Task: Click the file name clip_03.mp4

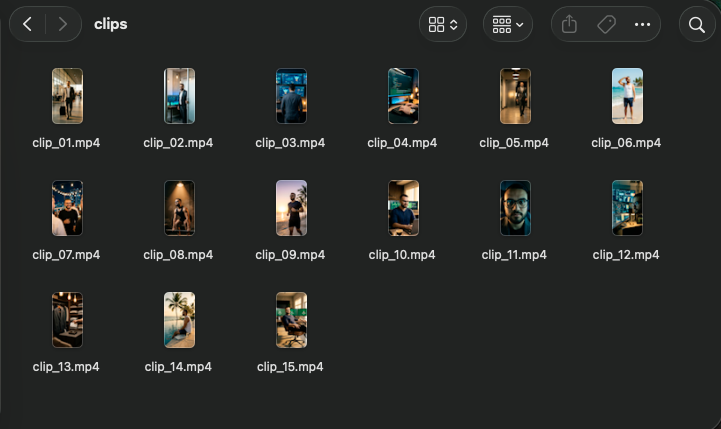Action: [290, 143]
